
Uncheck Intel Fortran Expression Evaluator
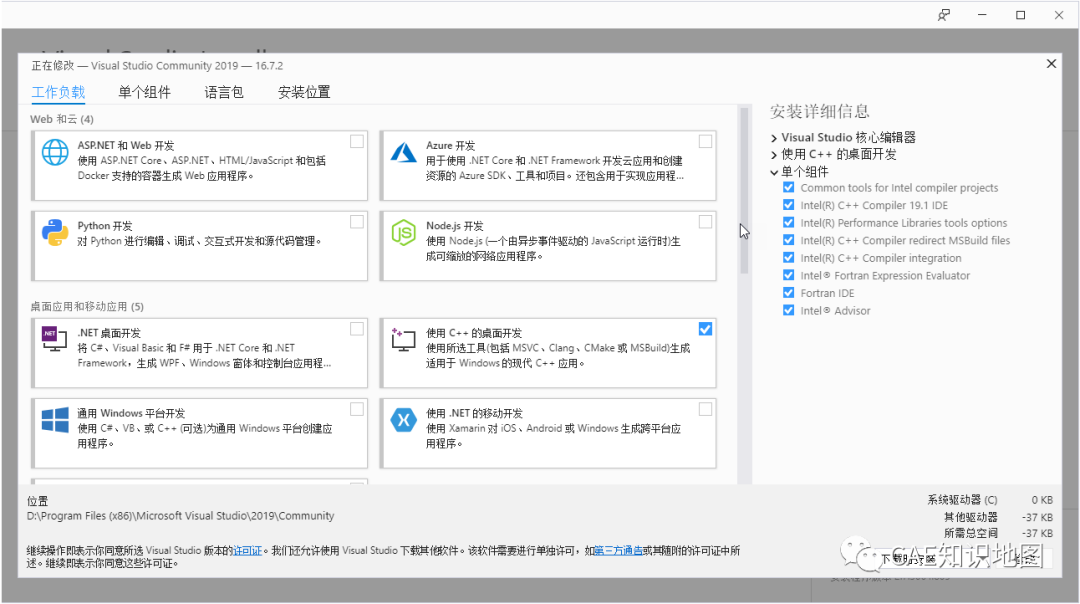(x=789, y=275)
